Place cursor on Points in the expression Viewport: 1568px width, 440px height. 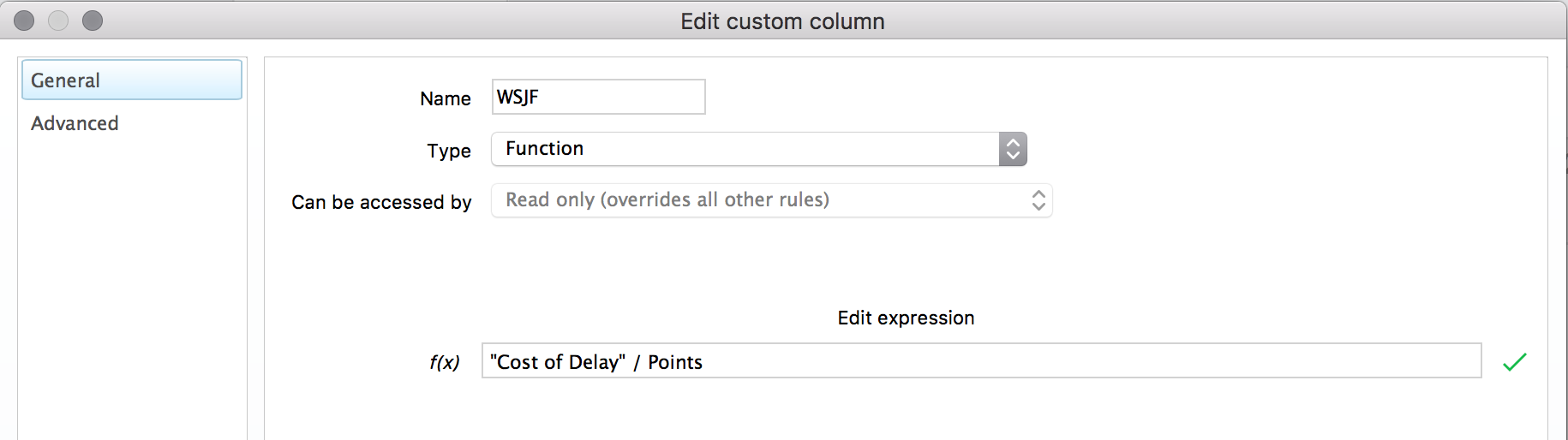point(675,362)
